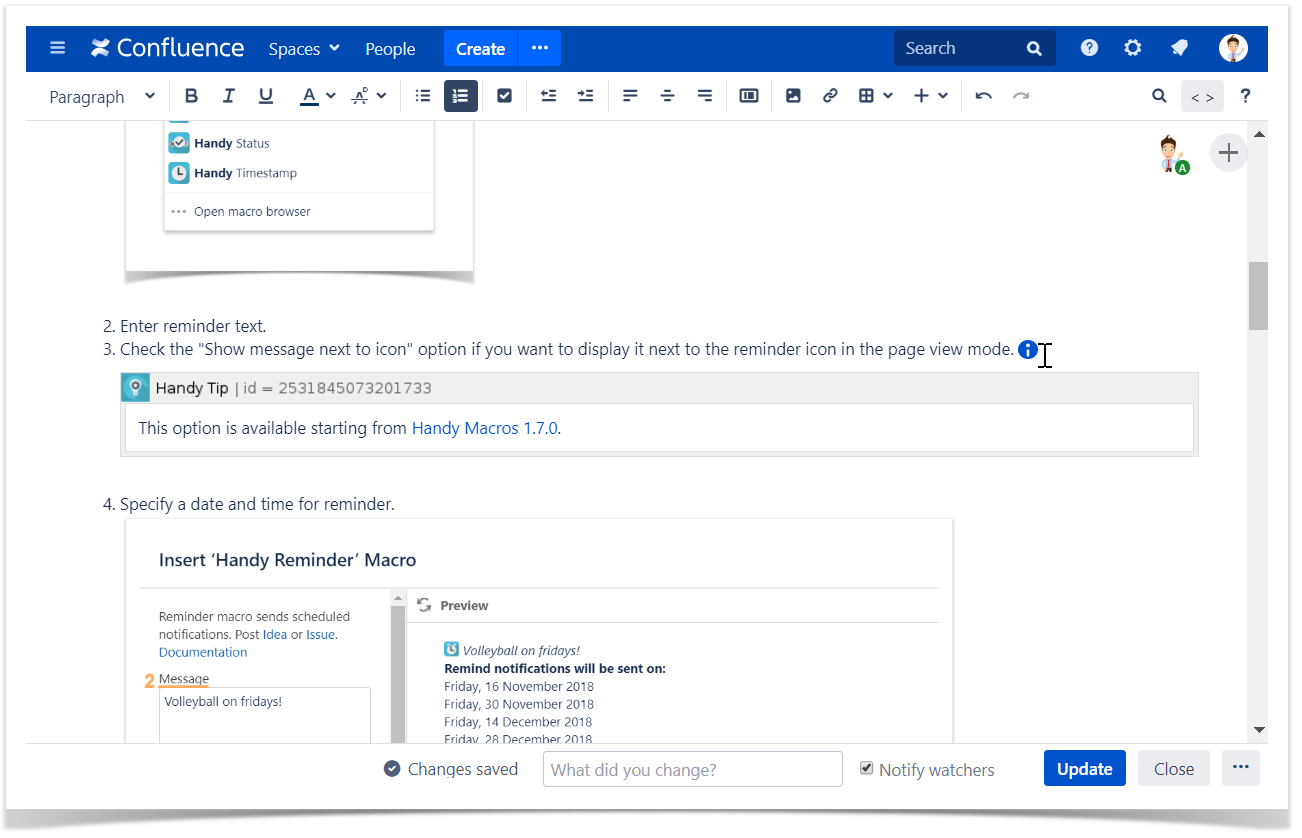Screen dimensions: 1302x838
Task: Click the underline formatting icon
Action: (x=265, y=96)
